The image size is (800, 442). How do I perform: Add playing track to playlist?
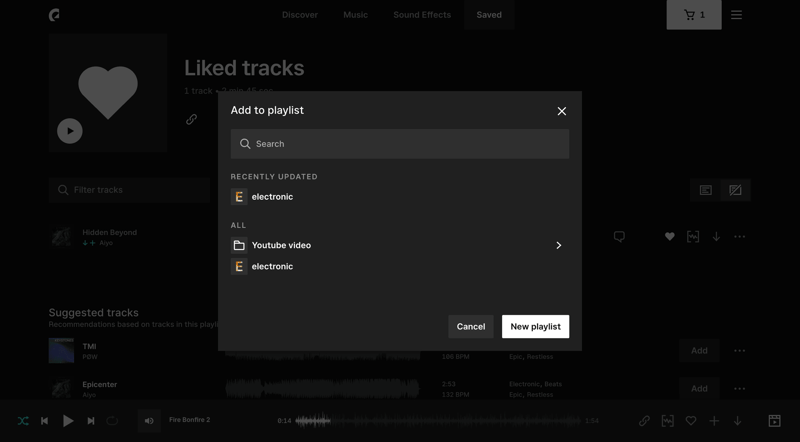coord(714,421)
